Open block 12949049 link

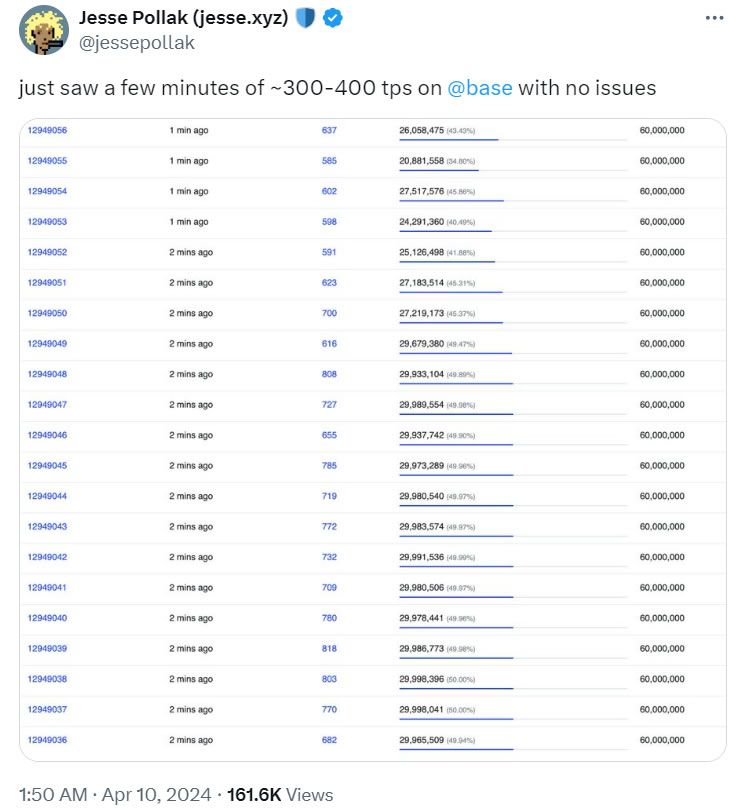(47, 344)
